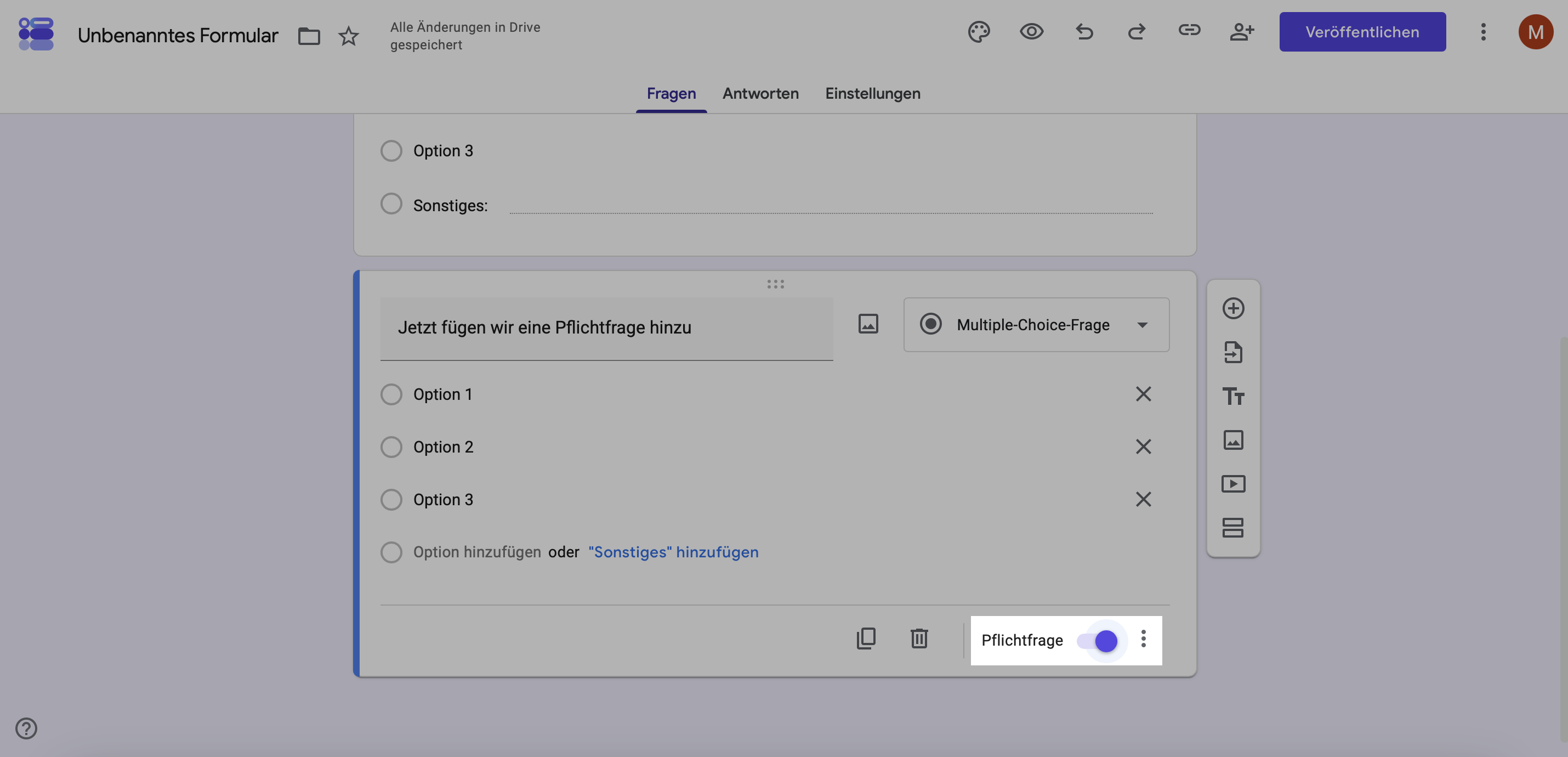Click Option 3 radio in the upper question
1568x757 pixels.
point(391,150)
